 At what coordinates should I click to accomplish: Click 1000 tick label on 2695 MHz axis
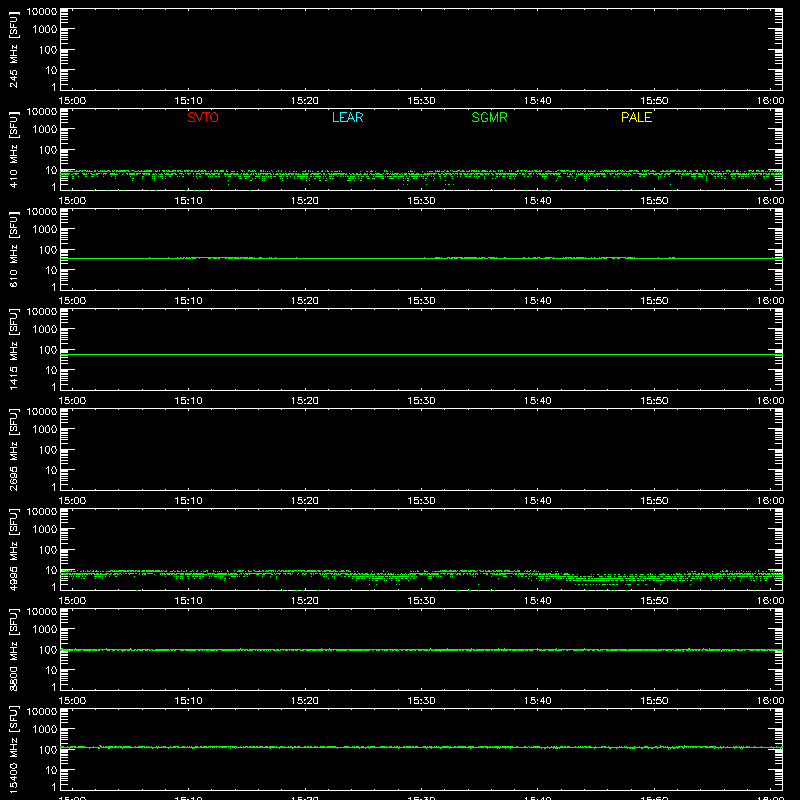(x=45, y=429)
